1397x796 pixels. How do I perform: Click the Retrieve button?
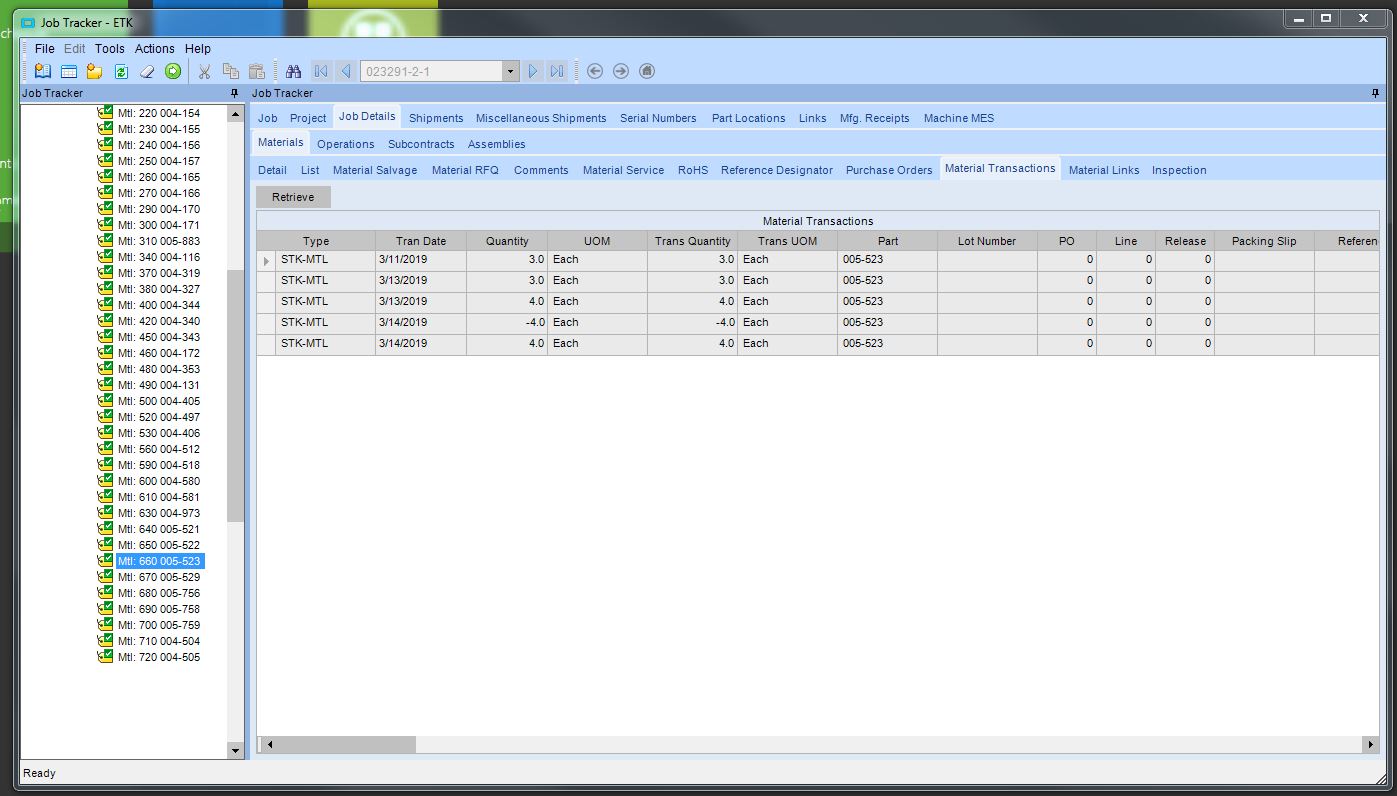coord(293,197)
